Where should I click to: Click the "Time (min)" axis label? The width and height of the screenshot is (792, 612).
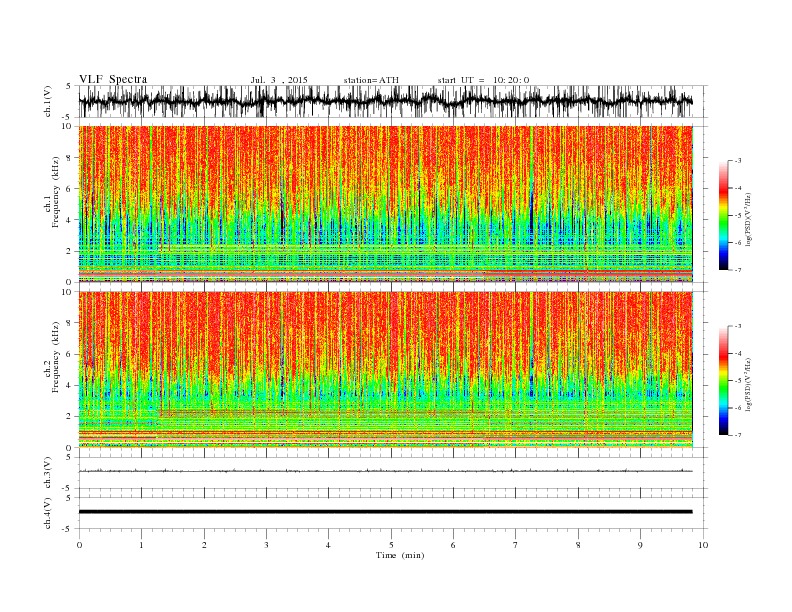pyautogui.click(x=400, y=555)
